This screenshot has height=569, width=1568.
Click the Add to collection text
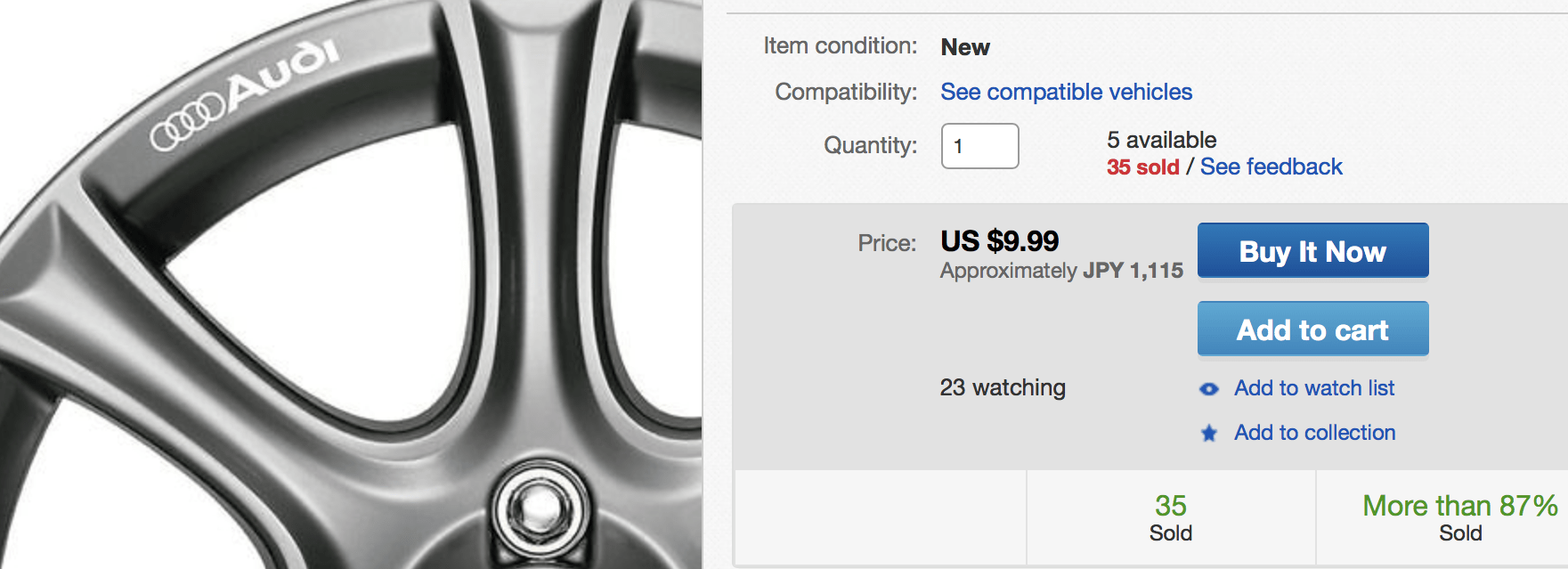pos(1314,433)
